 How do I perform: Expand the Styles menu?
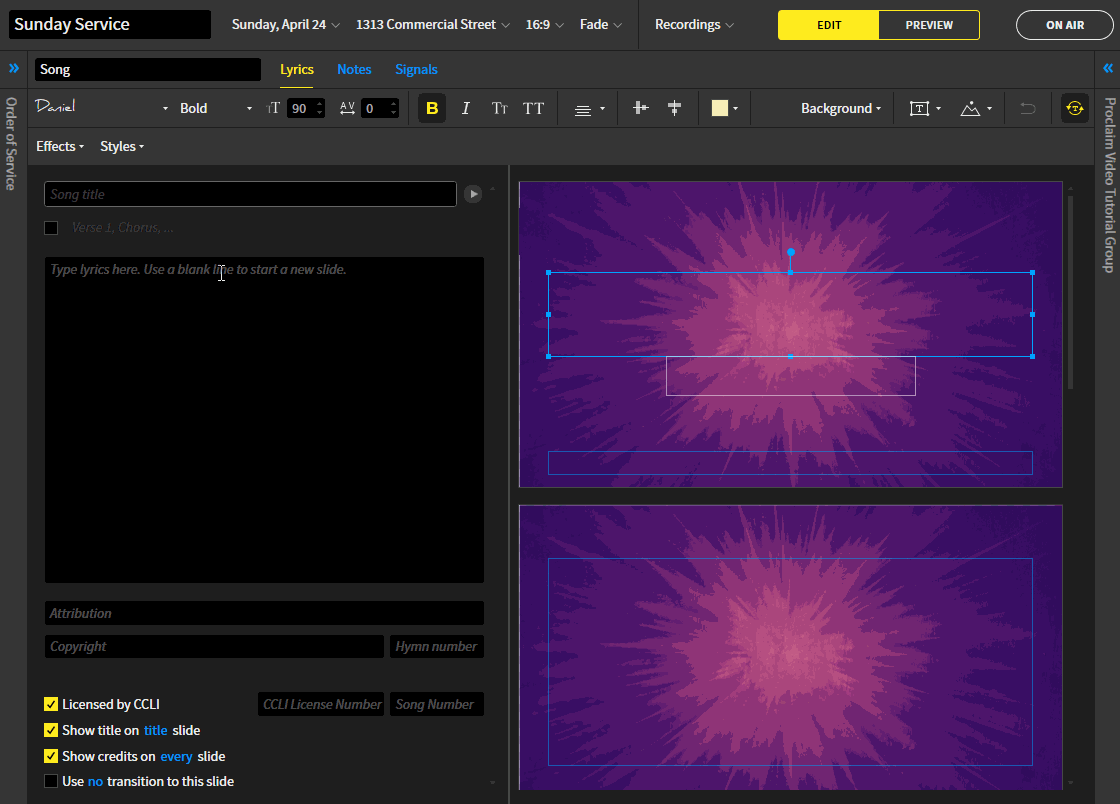pyautogui.click(x=122, y=146)
